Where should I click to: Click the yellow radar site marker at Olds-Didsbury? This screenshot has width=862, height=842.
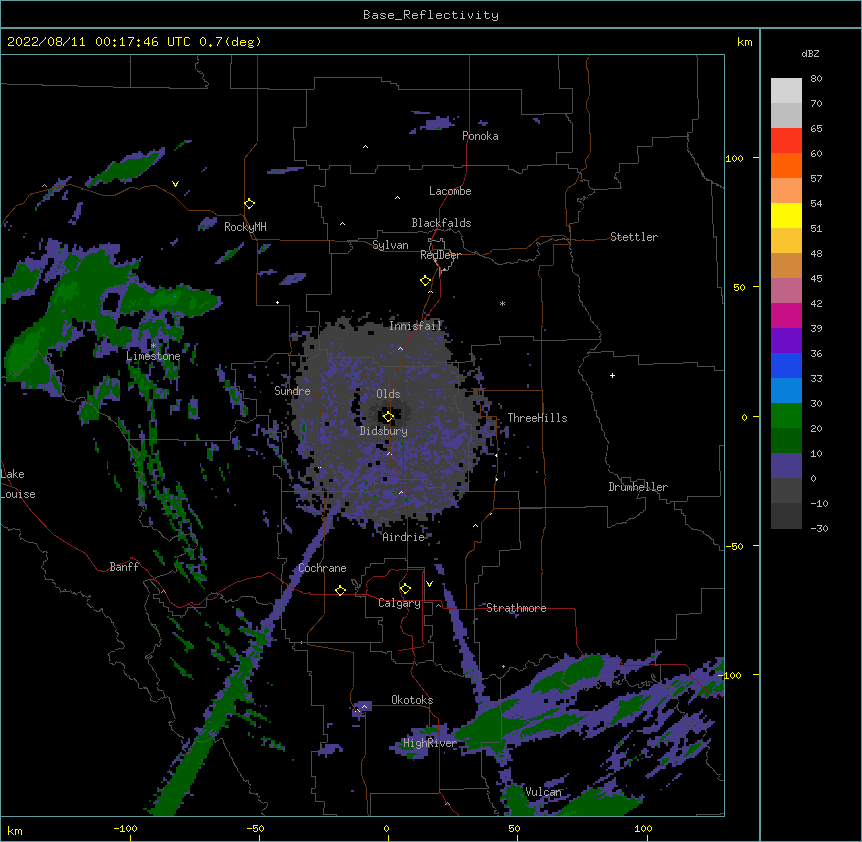388,417
